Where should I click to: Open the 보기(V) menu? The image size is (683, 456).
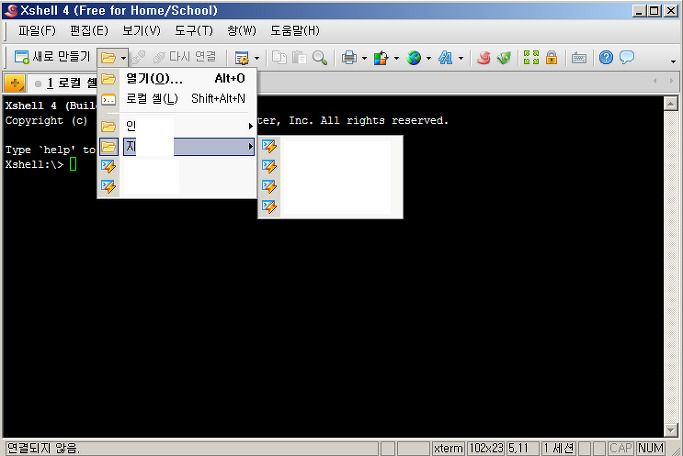pos(142,30)
